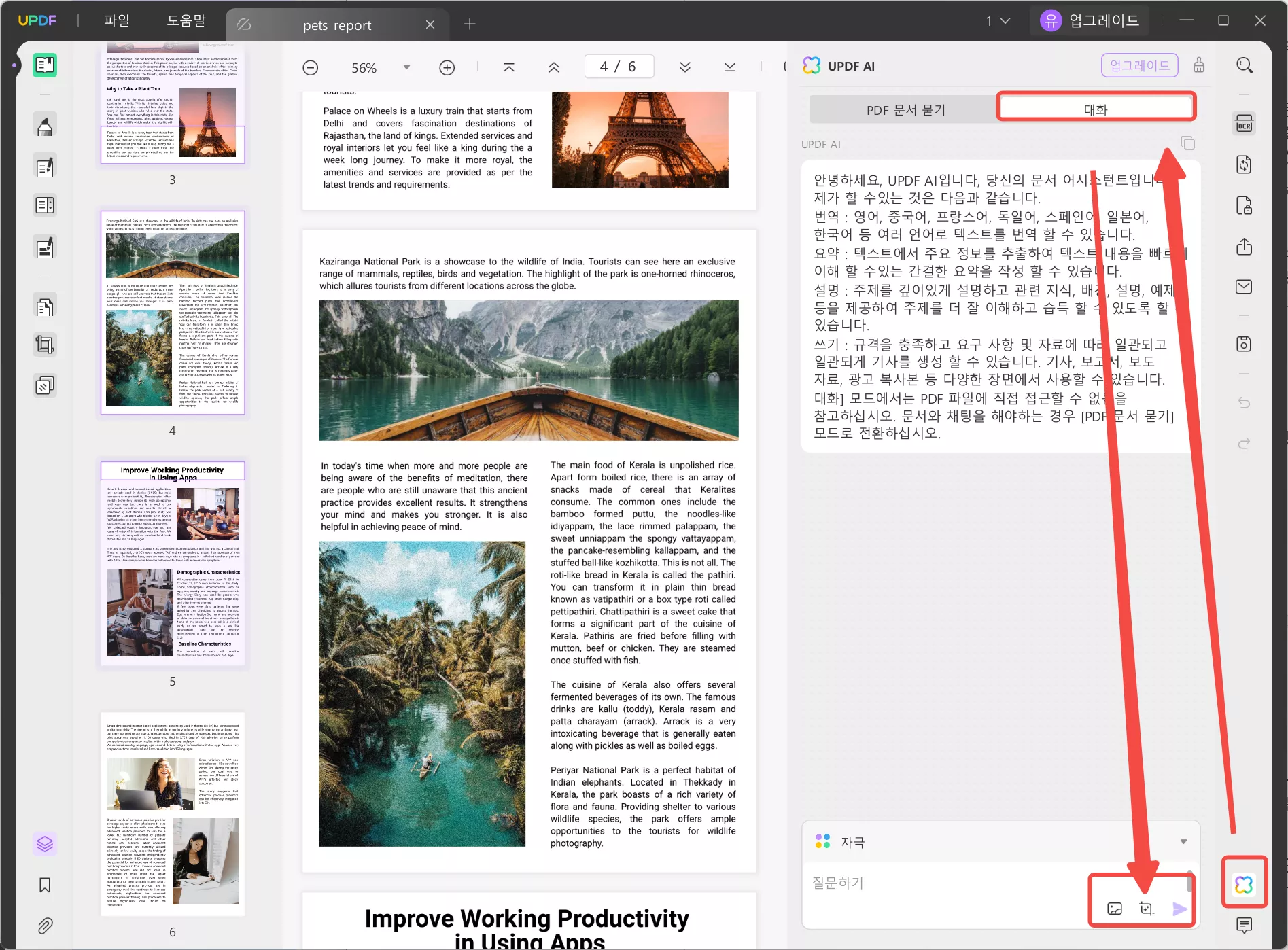The height and width of the screenshot is (950, 1288).
Task: Switch to the 대화 tab
Action: point(1095,109)
